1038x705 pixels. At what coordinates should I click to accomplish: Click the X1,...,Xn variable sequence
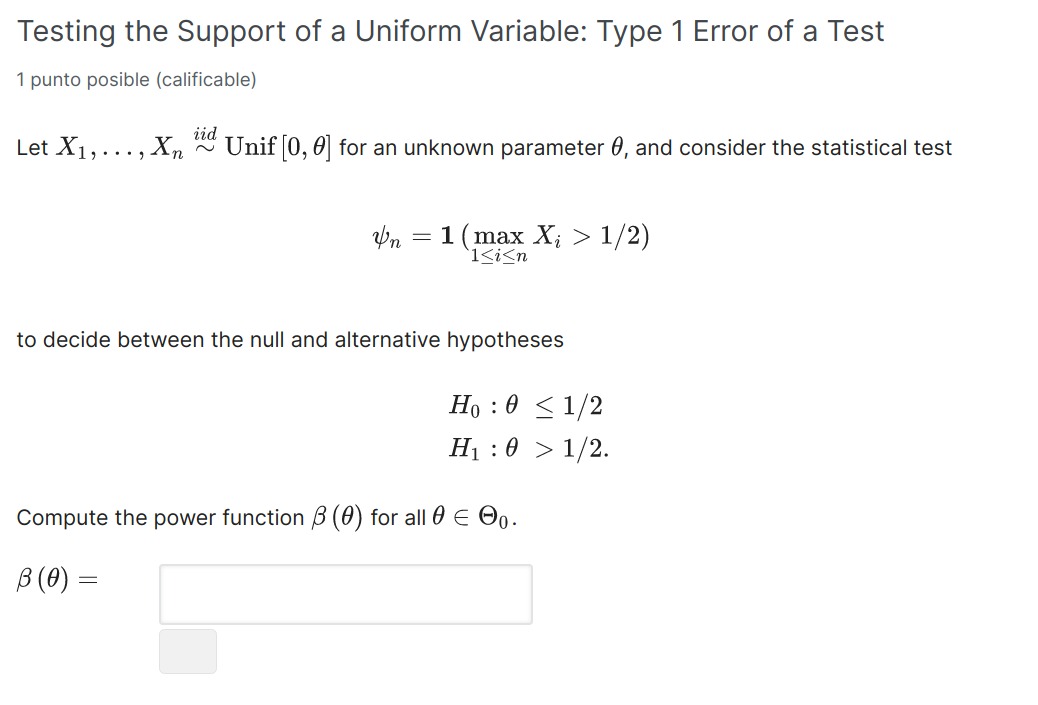(x=120, y=147)
